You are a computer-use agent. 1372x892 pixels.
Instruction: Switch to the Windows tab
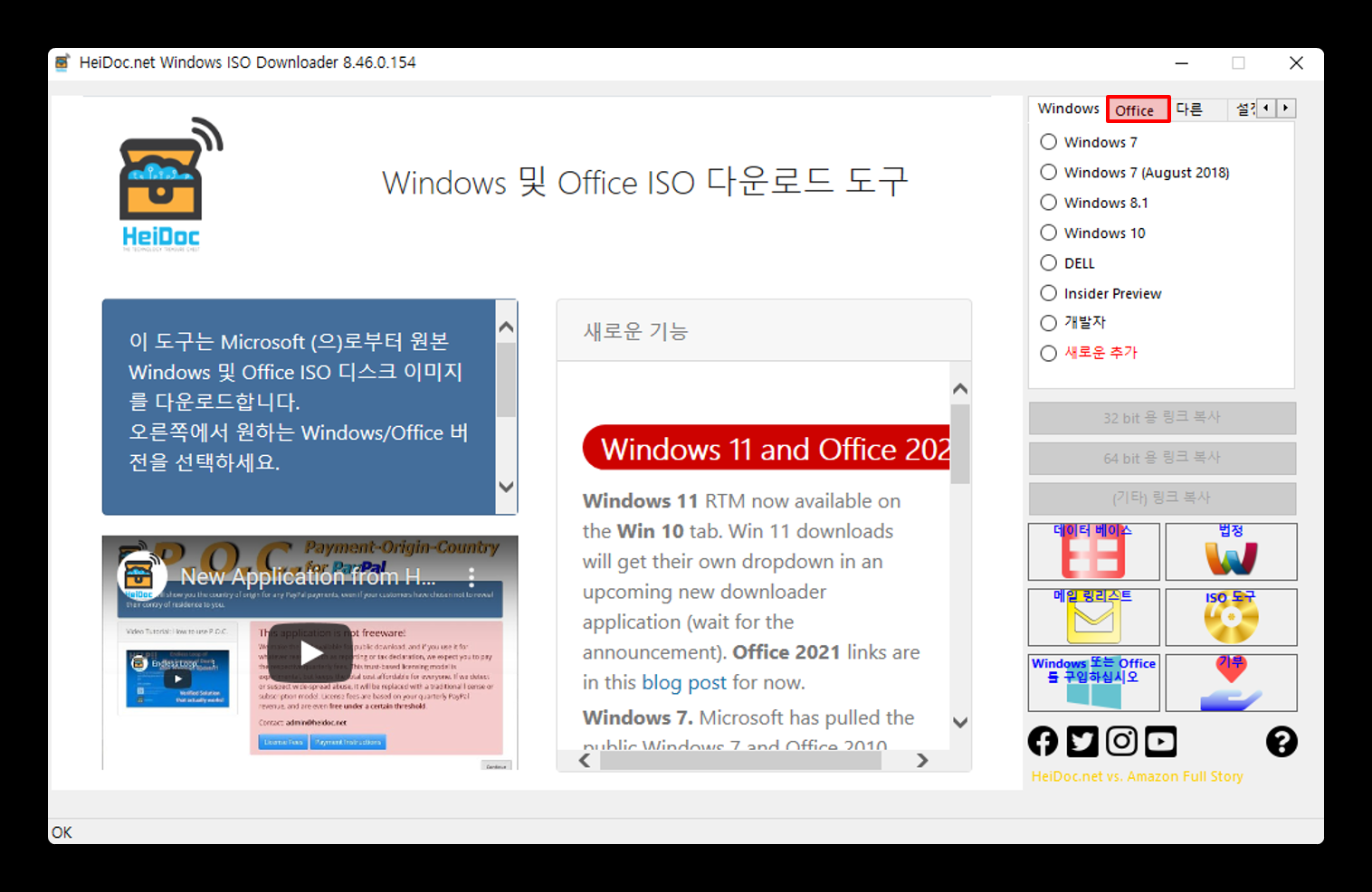pyautogui.click(x=1068, y=109)
